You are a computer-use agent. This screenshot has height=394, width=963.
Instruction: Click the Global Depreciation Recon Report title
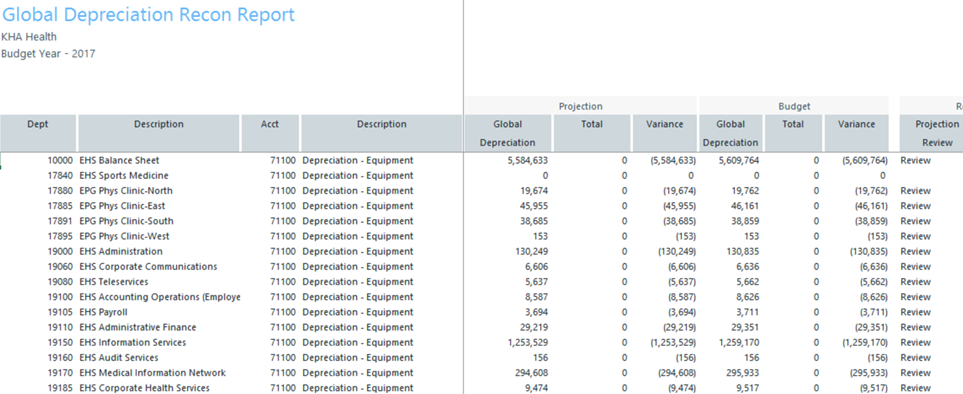tap(149, 15)
